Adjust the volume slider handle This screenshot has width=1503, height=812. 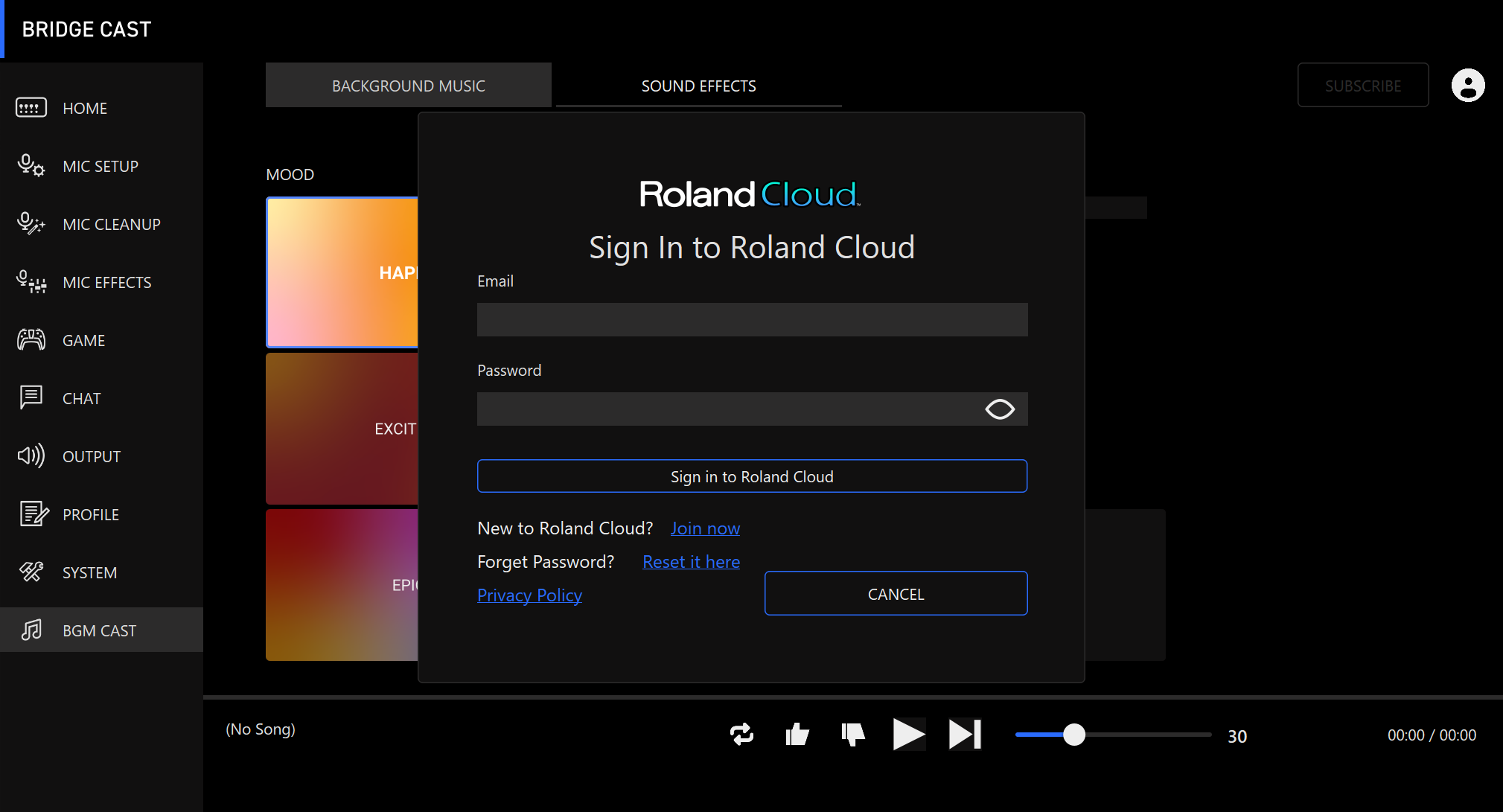pyautogui.click(x=1073, y=735)
